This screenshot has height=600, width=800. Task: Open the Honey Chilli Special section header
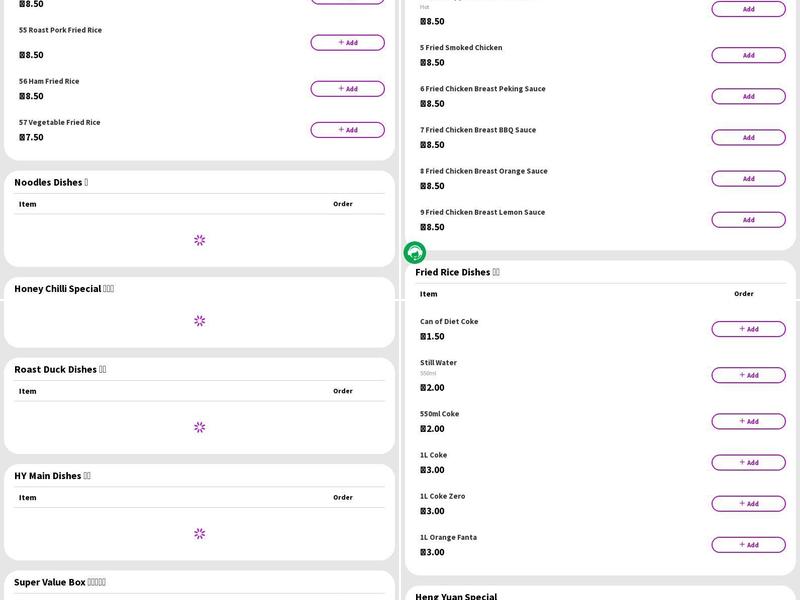point(64,289)
